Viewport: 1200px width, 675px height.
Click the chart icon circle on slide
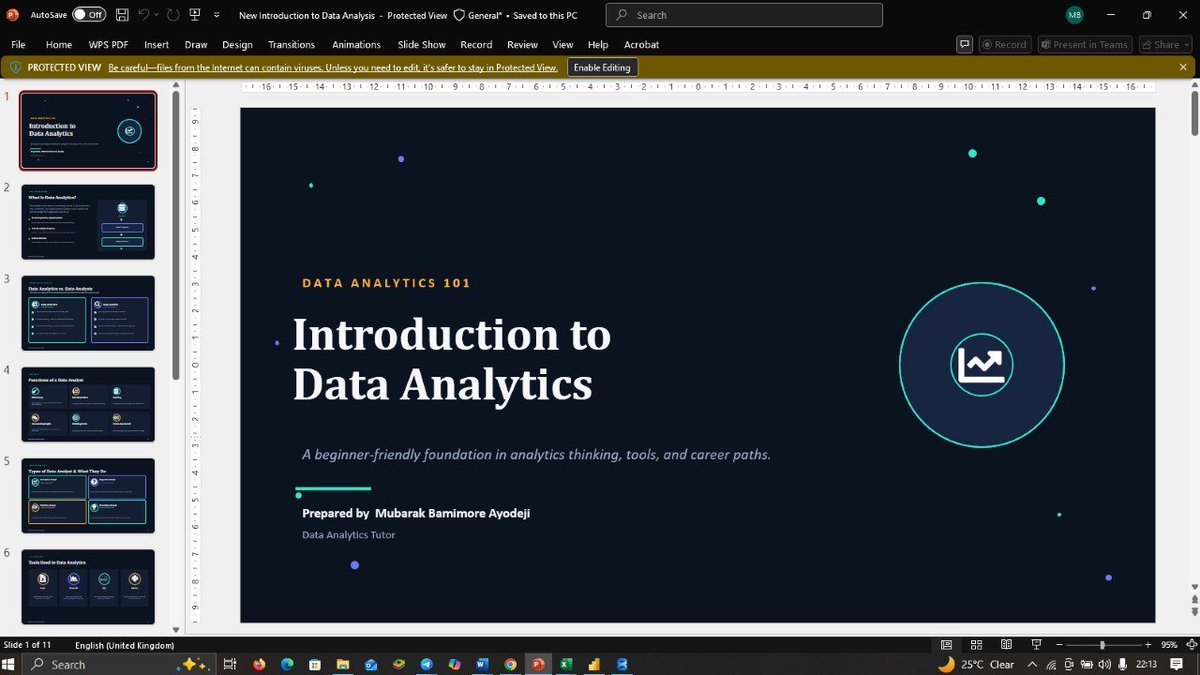coord(981,365)
